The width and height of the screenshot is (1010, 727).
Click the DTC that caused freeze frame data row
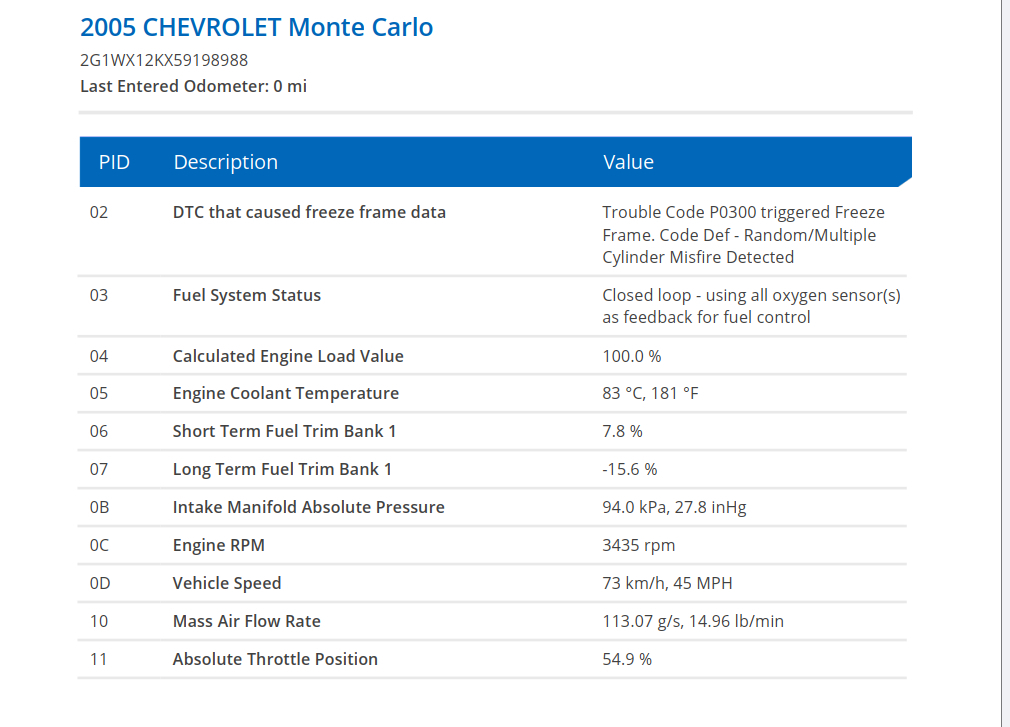click(309, 212)
